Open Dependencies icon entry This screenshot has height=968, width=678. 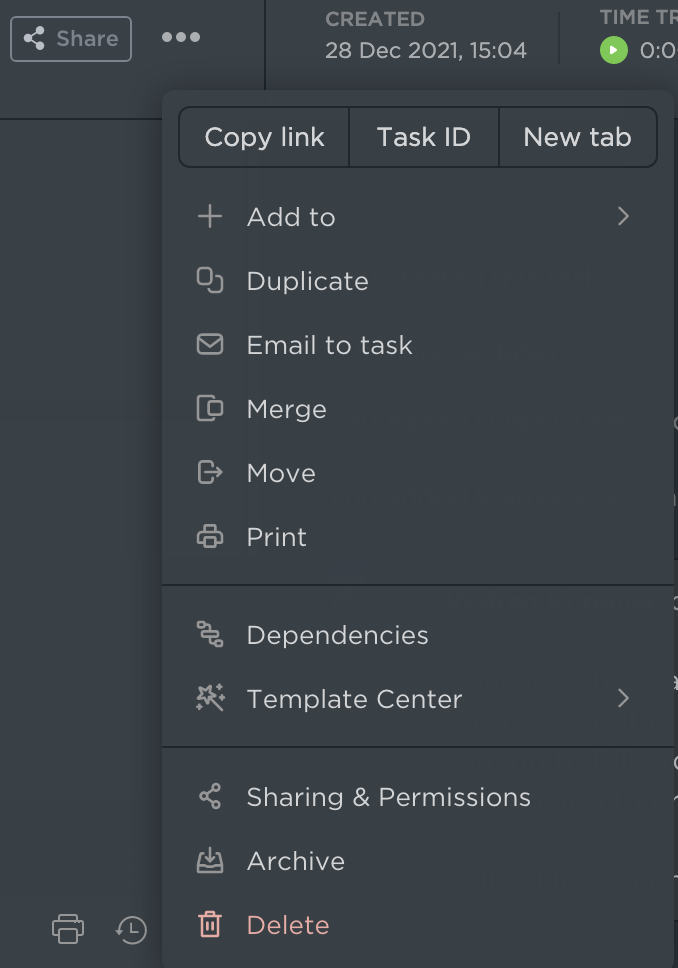point(210,635)
